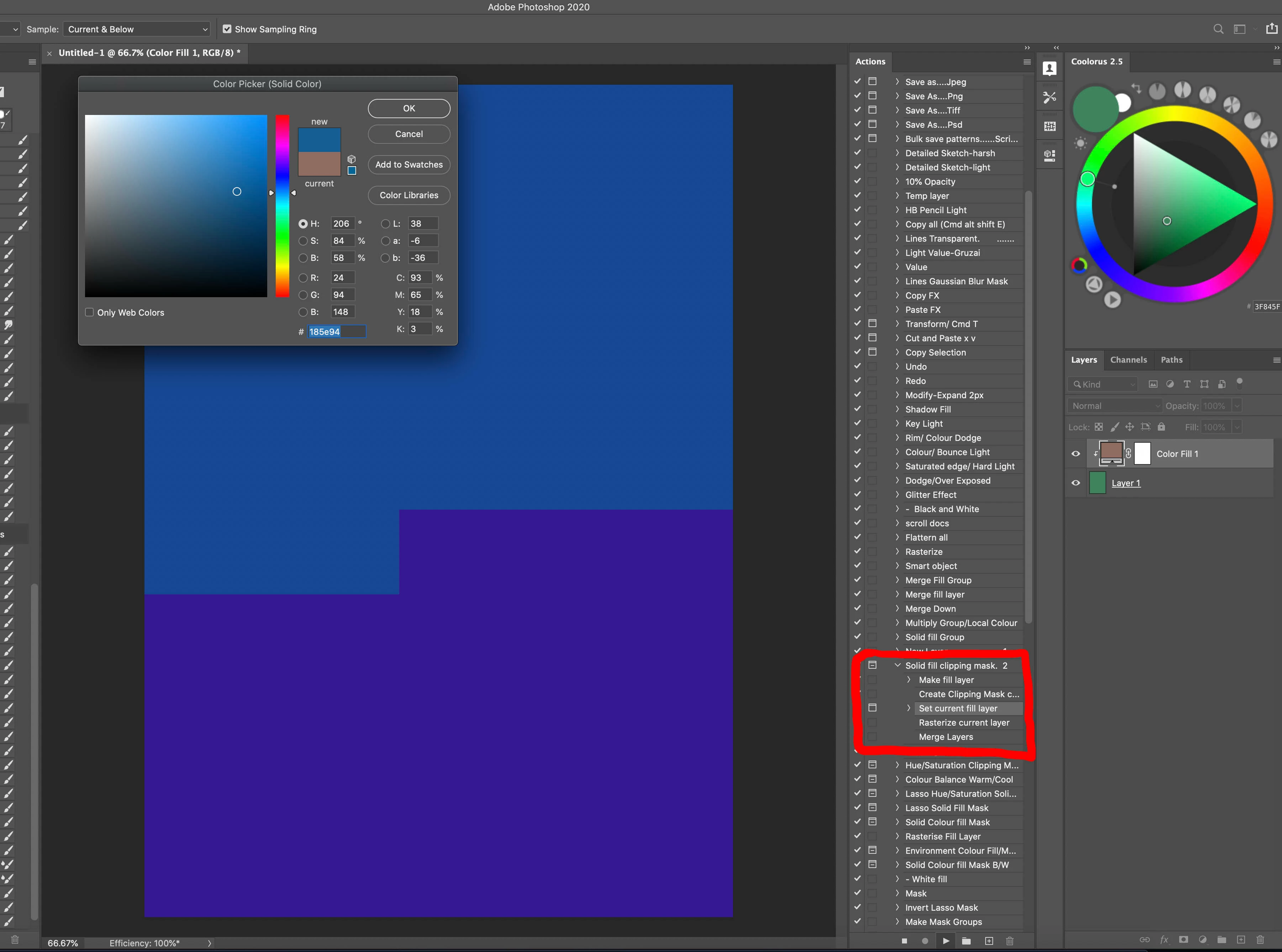
Task: Click the Layers panel fx layer style icon
Action: (1164, 940)
